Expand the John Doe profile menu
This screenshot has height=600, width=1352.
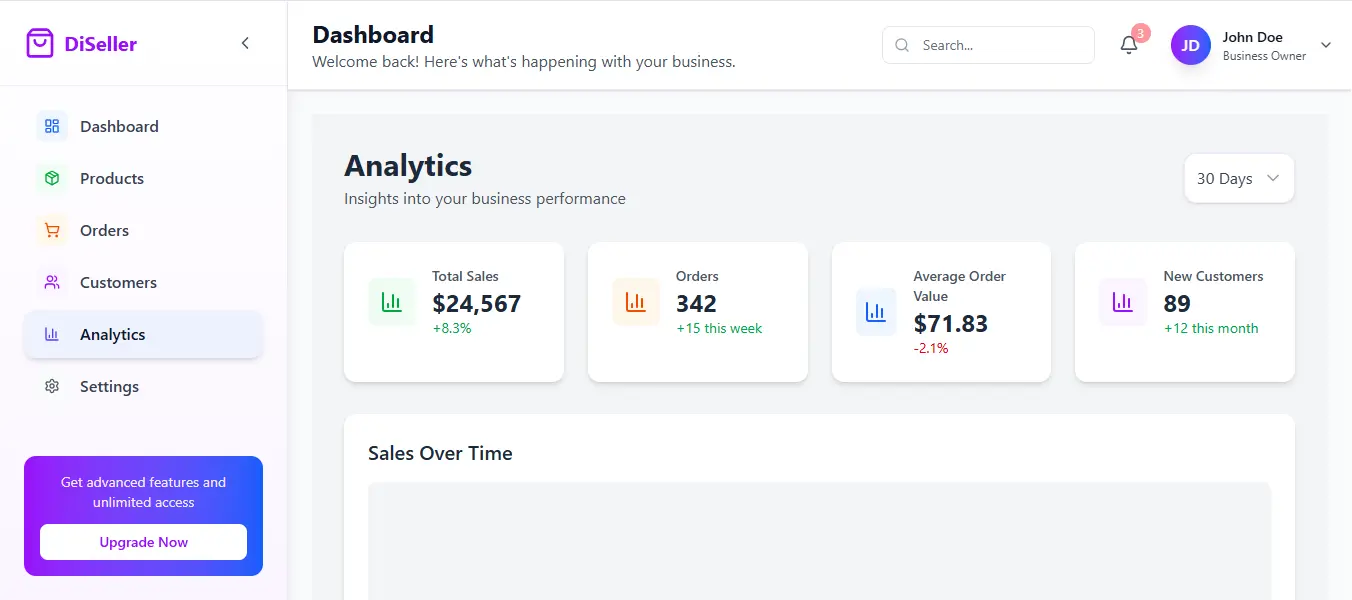1325,45
